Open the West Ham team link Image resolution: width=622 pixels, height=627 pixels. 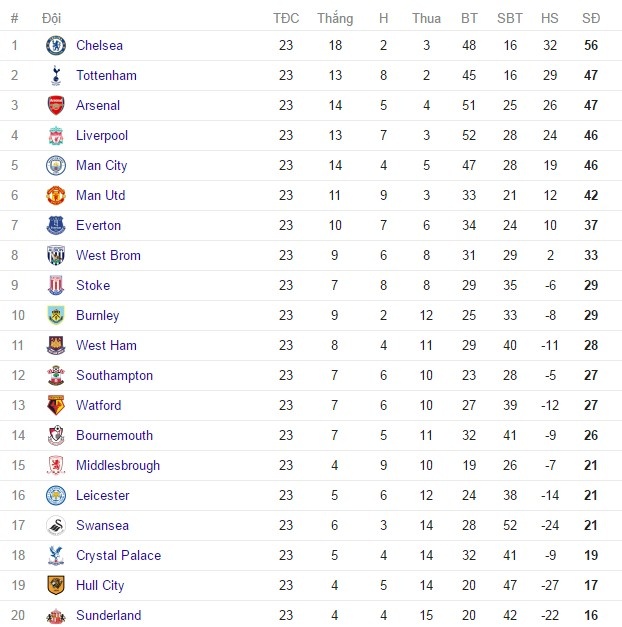106,345
